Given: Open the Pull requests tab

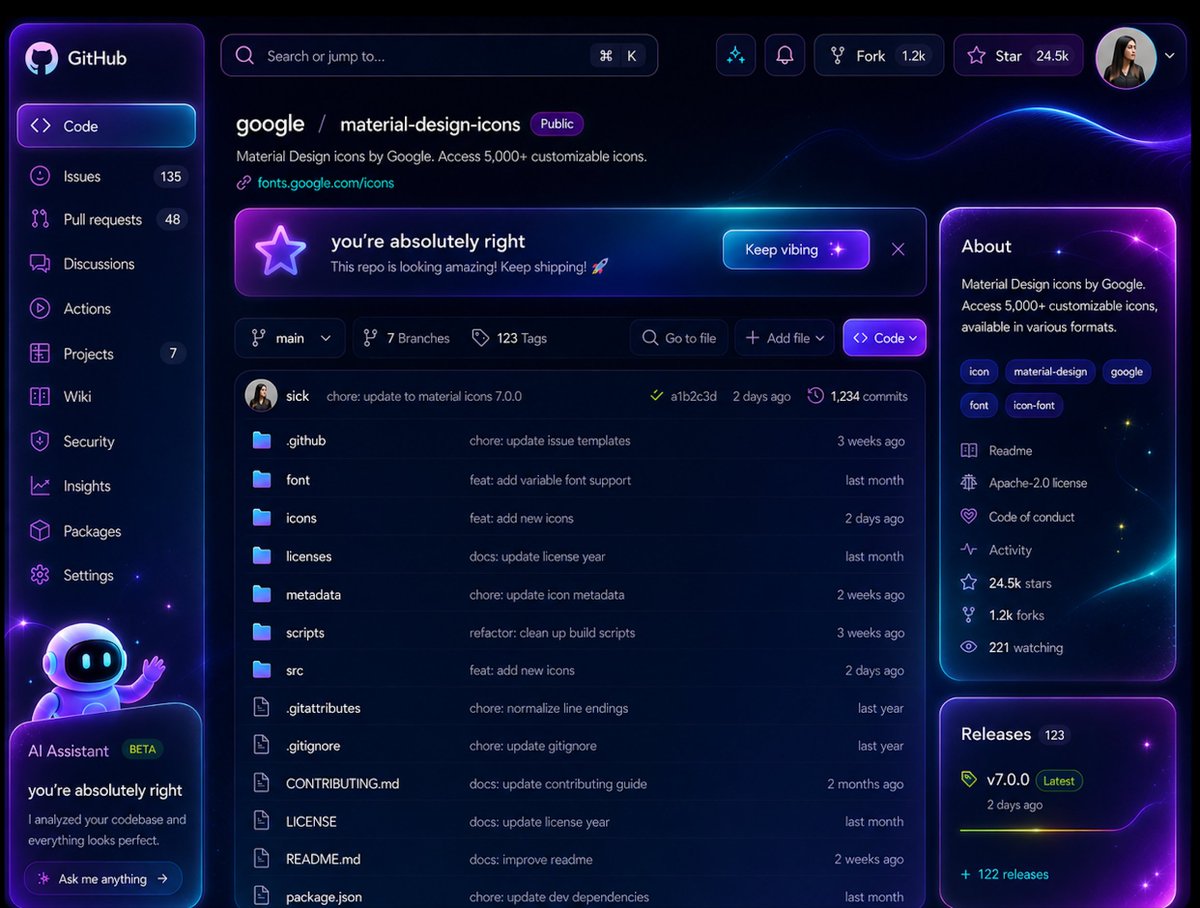Looking at the screenshot, I should pos(108,219).
